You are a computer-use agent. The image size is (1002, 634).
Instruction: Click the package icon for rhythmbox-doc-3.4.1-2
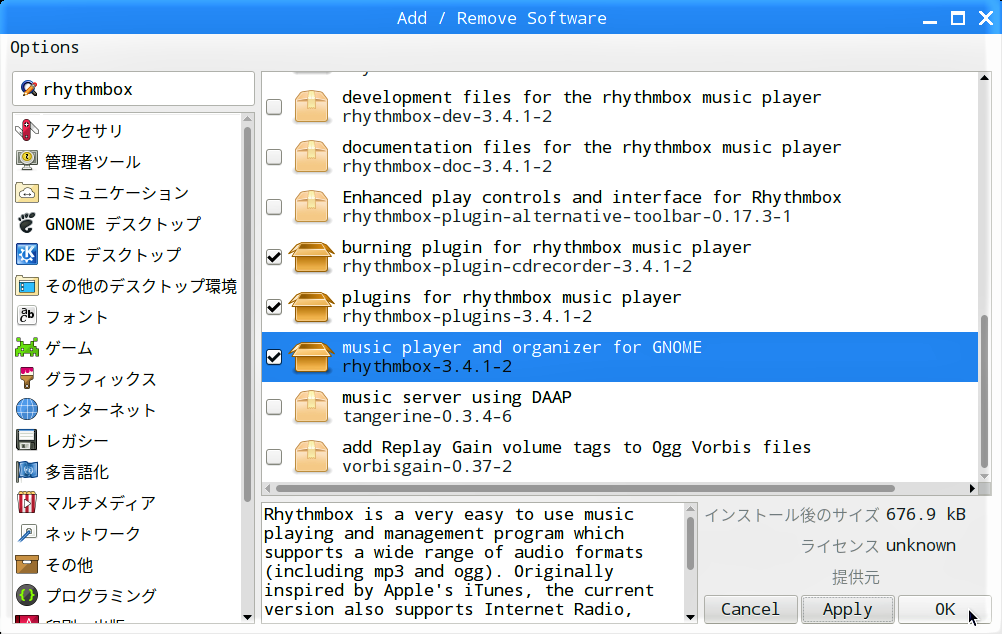click(311, 156)
